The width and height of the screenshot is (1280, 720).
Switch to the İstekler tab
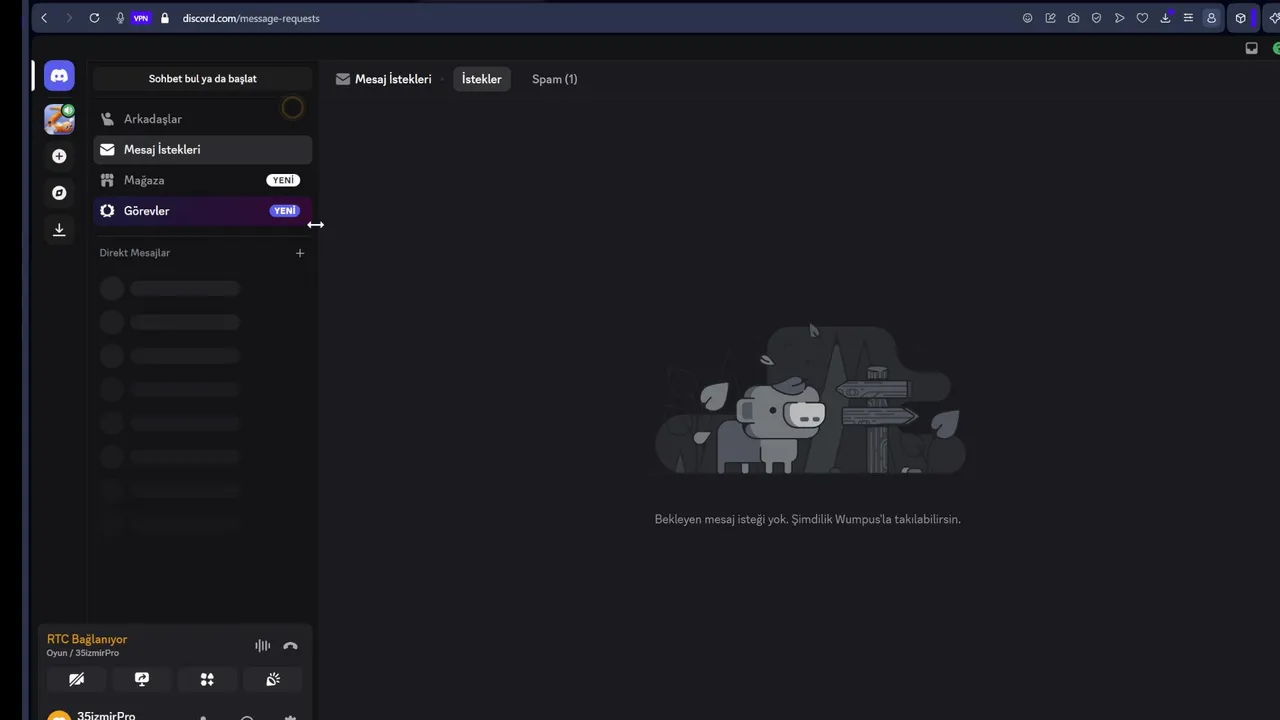482,79
